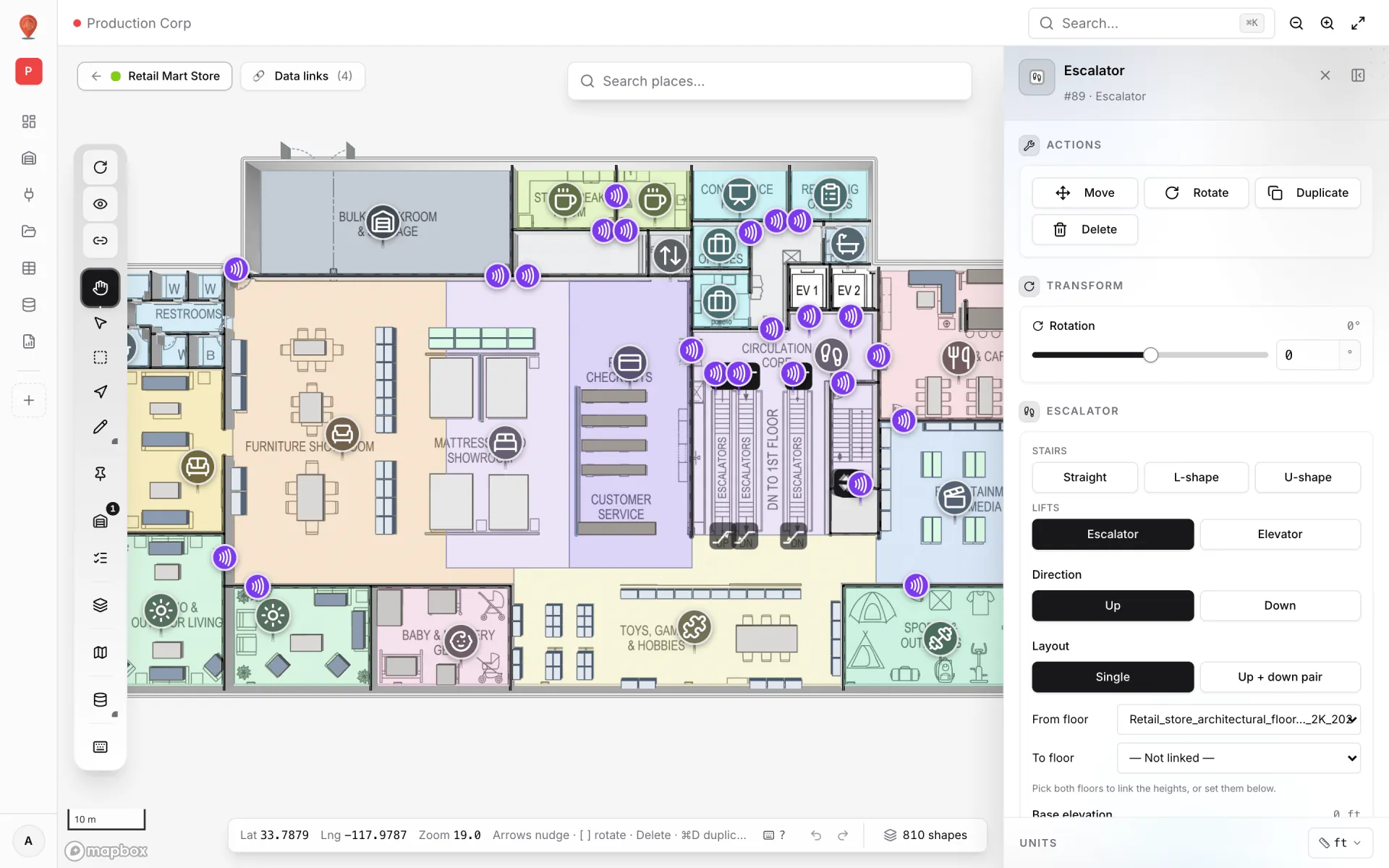
Task: Open the From floor dropdown
Action: click(1239, 719)
